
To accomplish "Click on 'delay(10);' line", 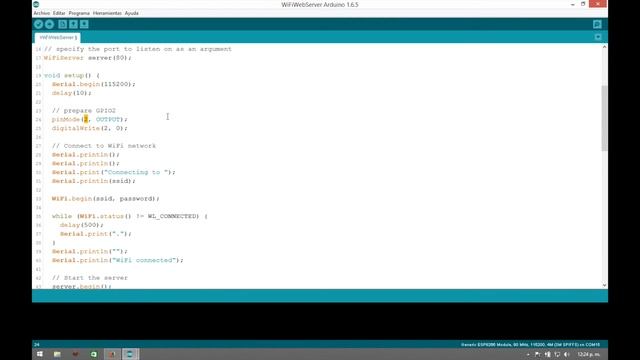I will tap(71, 93).
